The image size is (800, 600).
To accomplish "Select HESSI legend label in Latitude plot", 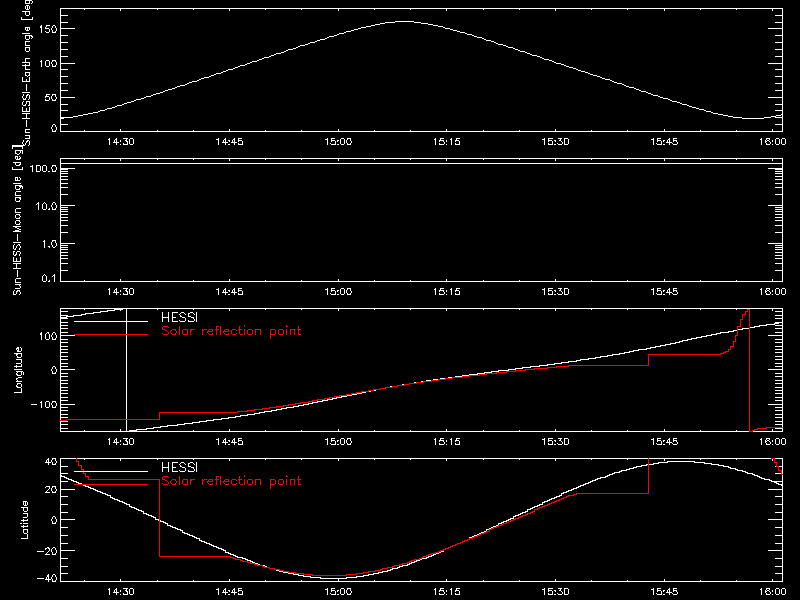I will pyautogui.click(x=179, y=467).
